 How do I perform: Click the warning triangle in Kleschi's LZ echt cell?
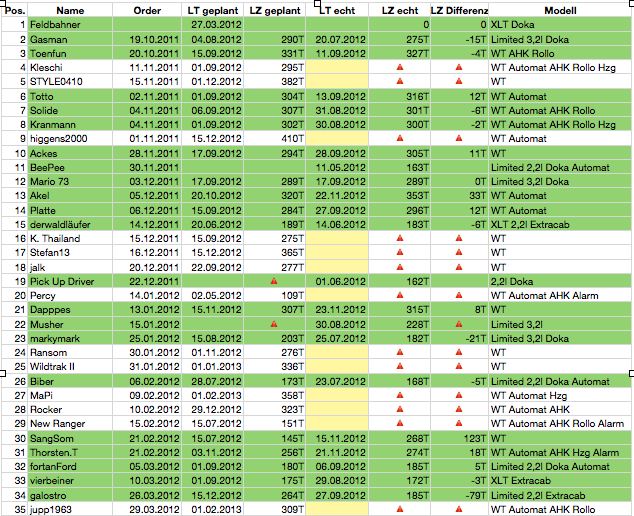coord(400,67)
